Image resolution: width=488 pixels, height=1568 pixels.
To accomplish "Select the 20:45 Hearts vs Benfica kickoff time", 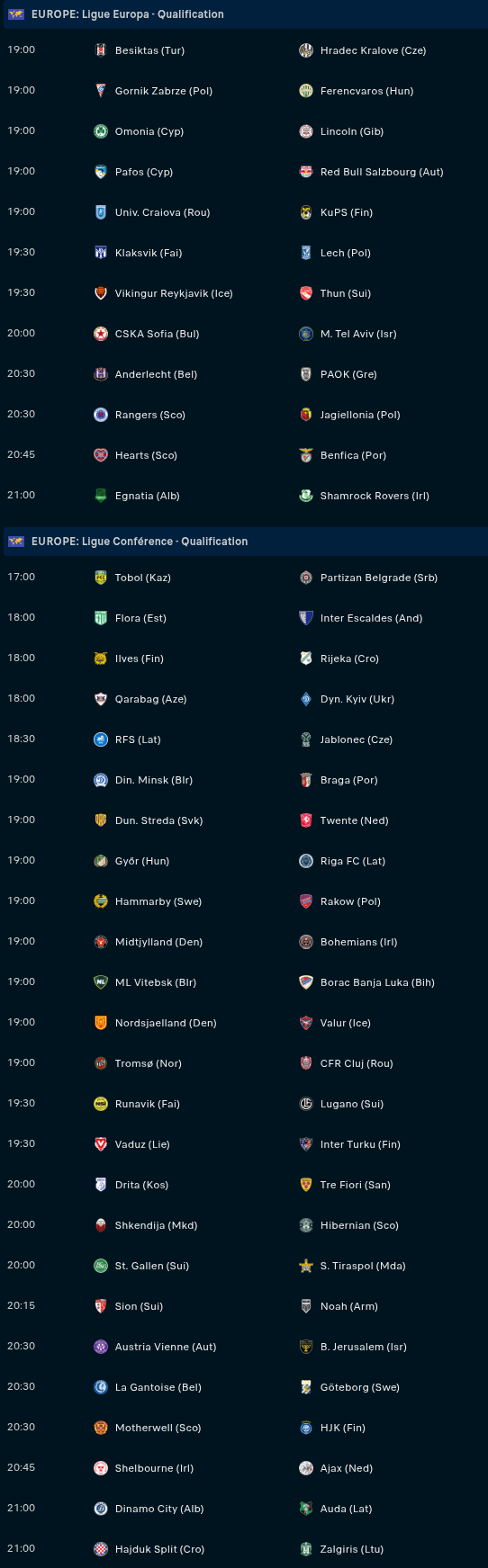I will [x=22, y=455].
